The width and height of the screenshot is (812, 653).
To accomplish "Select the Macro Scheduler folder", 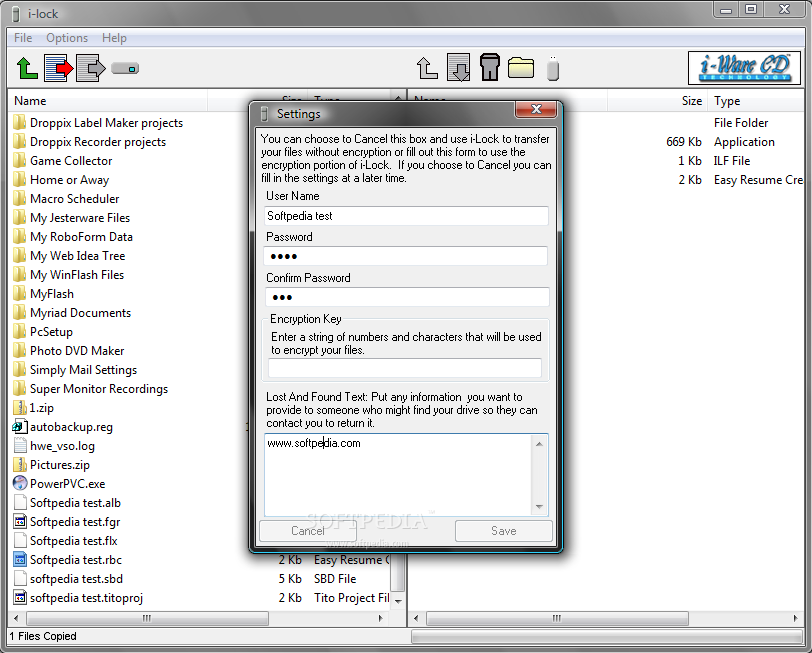I will (75, 199).
